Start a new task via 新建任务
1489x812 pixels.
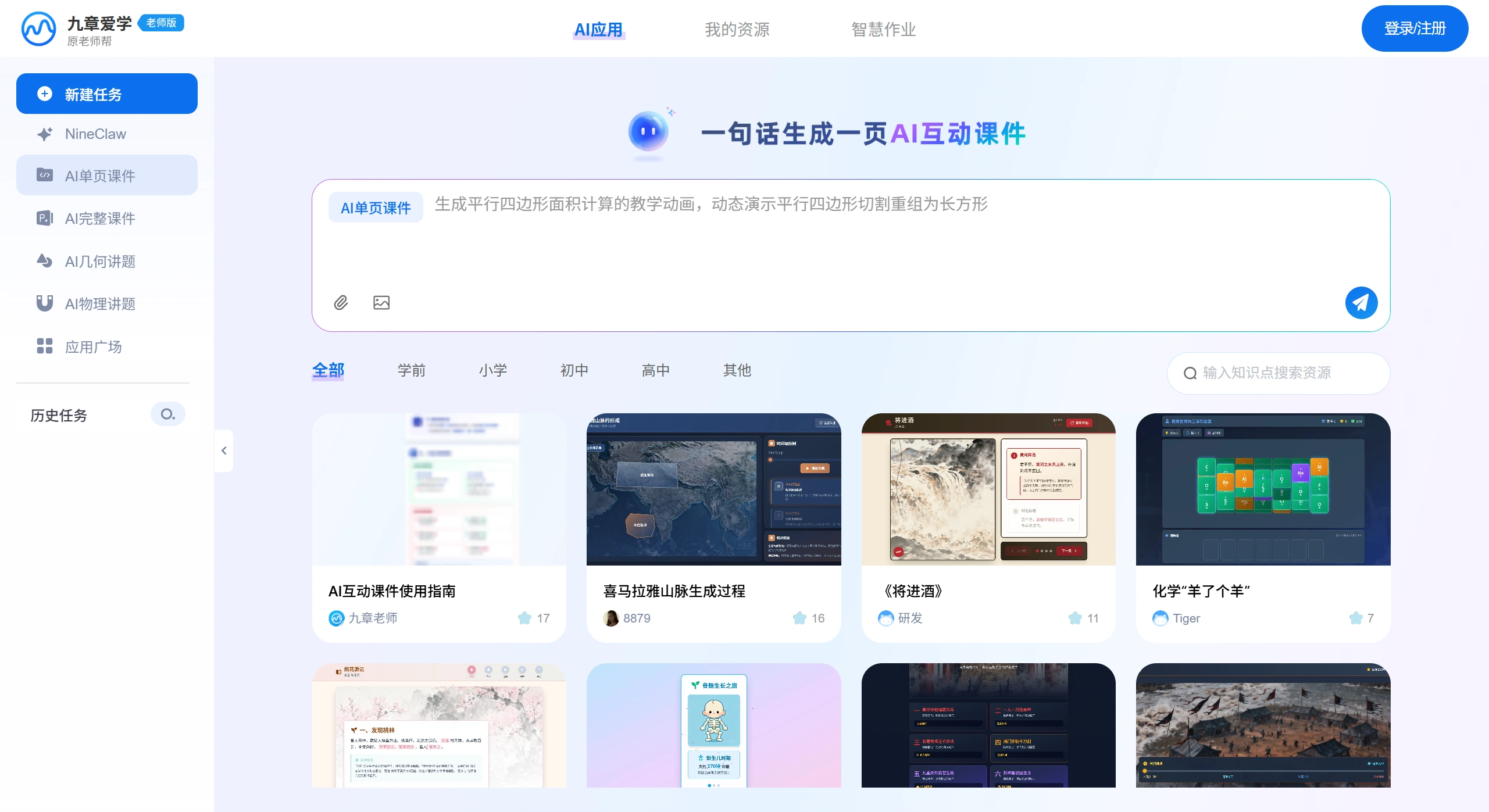coord(93,93)
